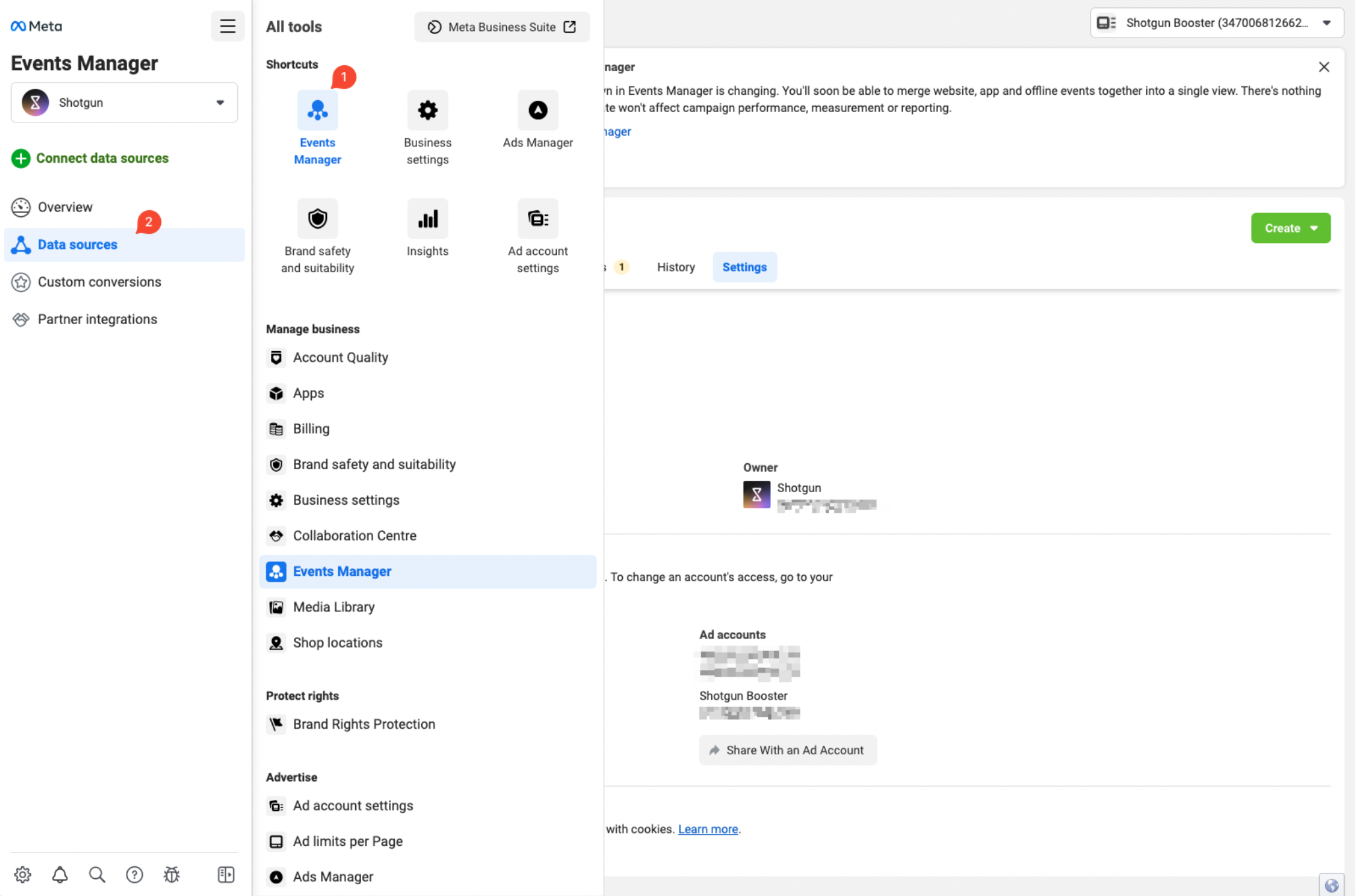Click the 'All tools' heading
1355x896 pixels.
[294, 27]
